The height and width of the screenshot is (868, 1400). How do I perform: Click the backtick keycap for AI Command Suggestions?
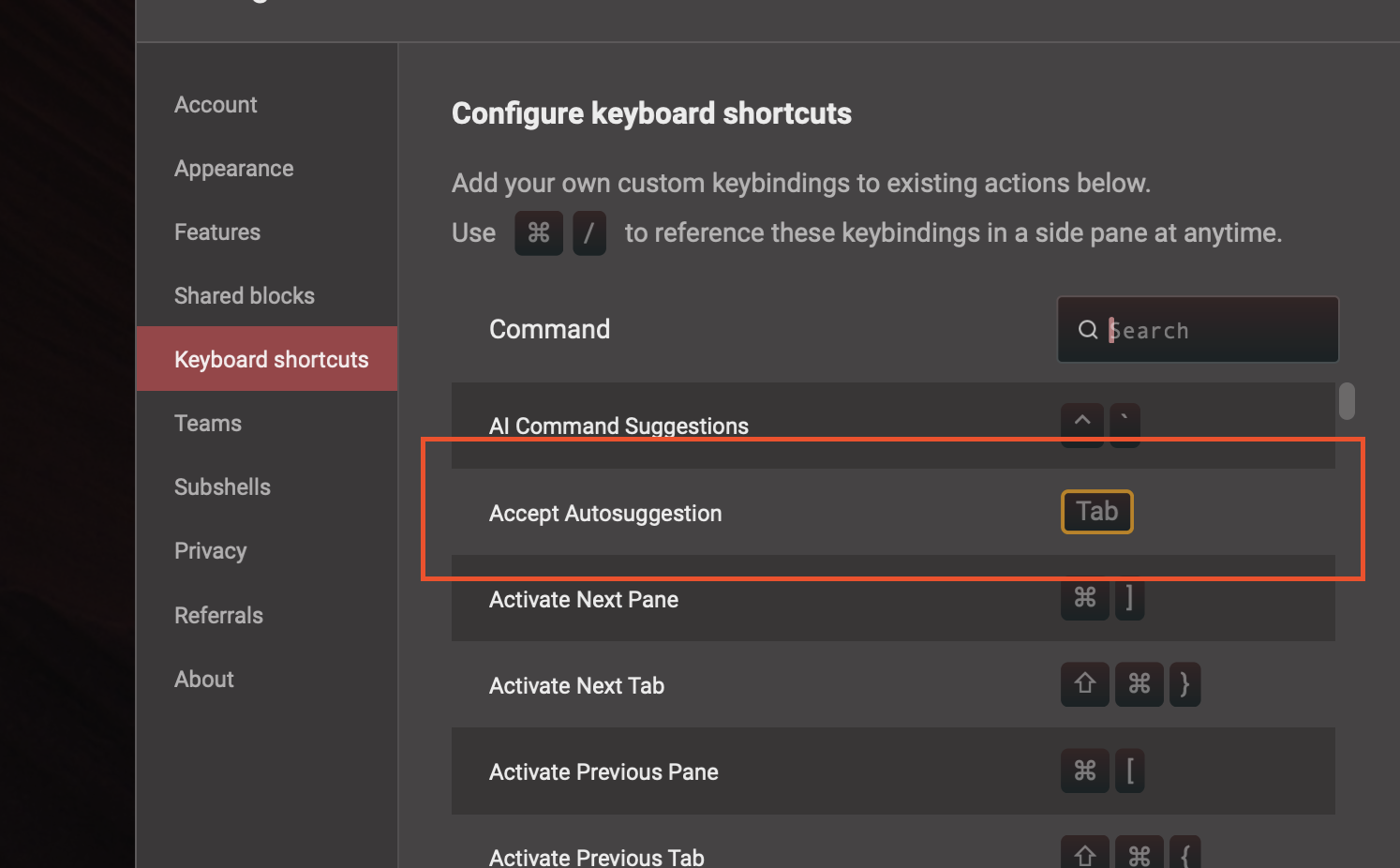point(1124,425)
